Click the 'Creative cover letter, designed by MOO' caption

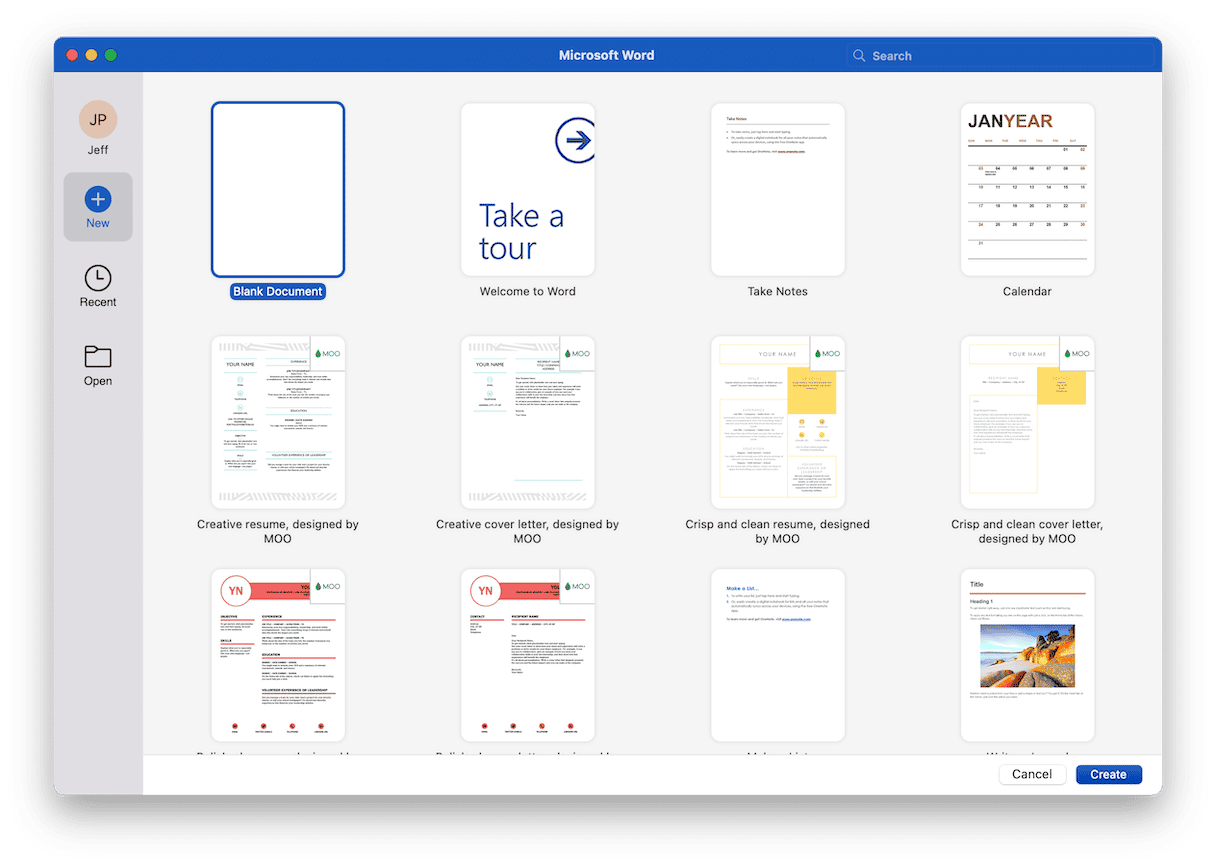(x=528, y=531)
